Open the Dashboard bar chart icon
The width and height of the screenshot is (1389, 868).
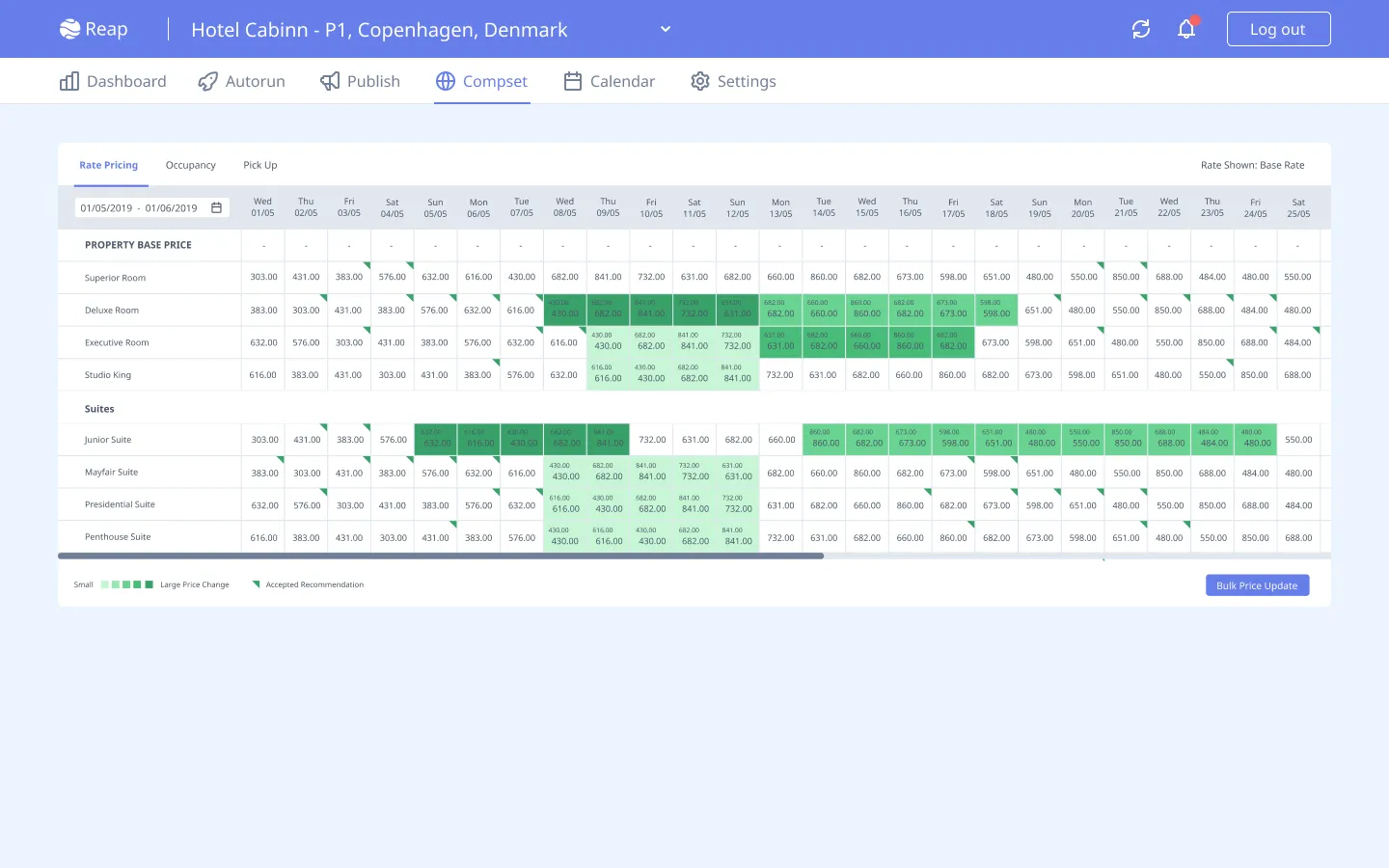[69, 82]
